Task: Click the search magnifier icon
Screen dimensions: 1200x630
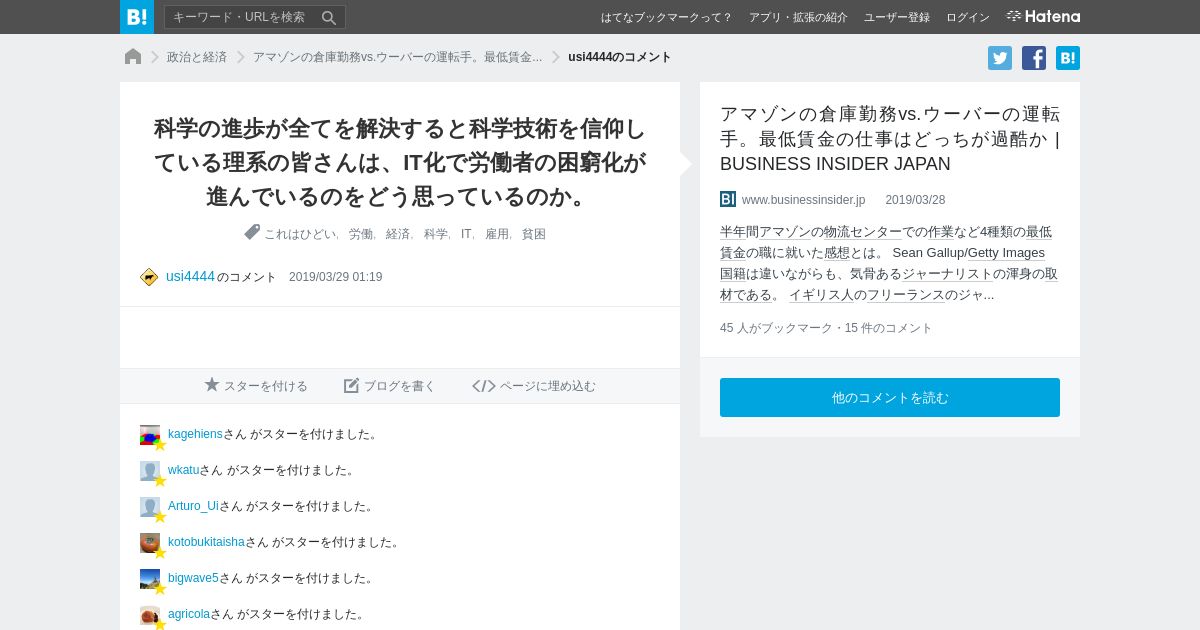Action: coord(329,17)
